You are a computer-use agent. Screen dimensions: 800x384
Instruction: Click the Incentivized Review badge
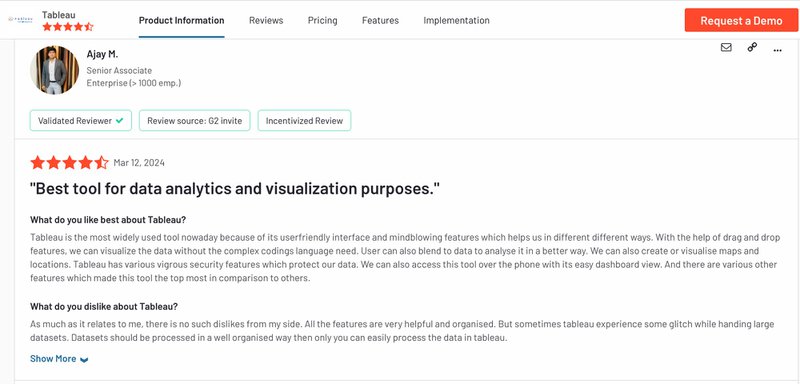(305, 121)
